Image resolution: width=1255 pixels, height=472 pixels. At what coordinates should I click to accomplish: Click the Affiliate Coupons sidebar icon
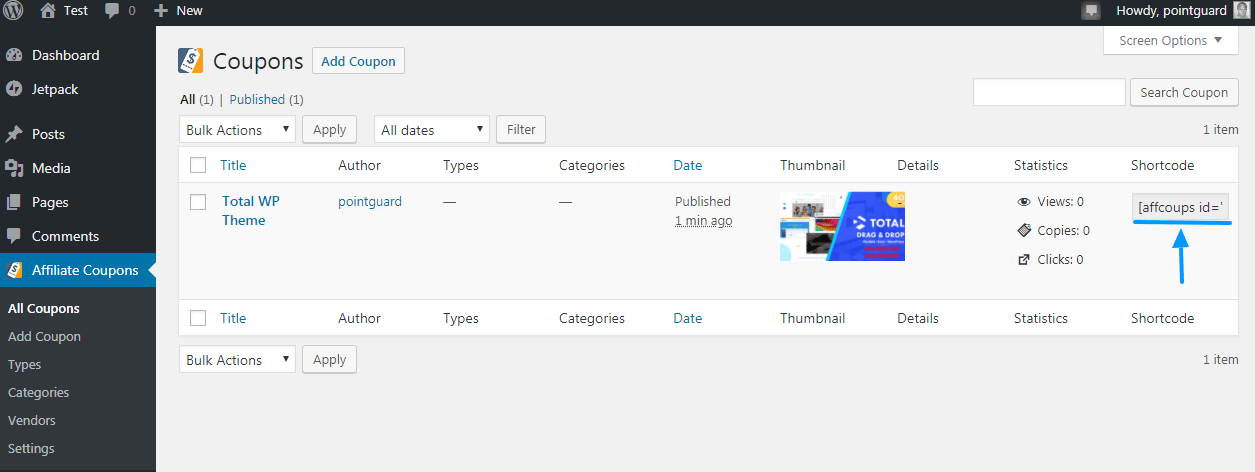tap(14, 270)
